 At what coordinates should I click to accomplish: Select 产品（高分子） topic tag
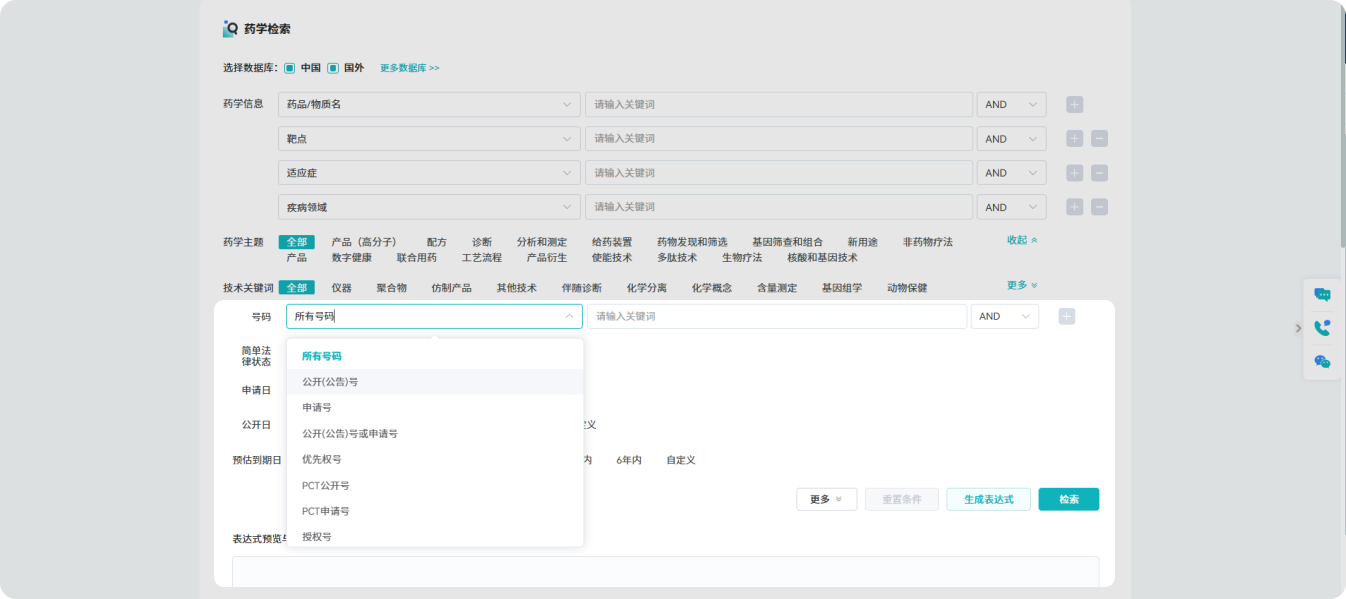[364, 242]
